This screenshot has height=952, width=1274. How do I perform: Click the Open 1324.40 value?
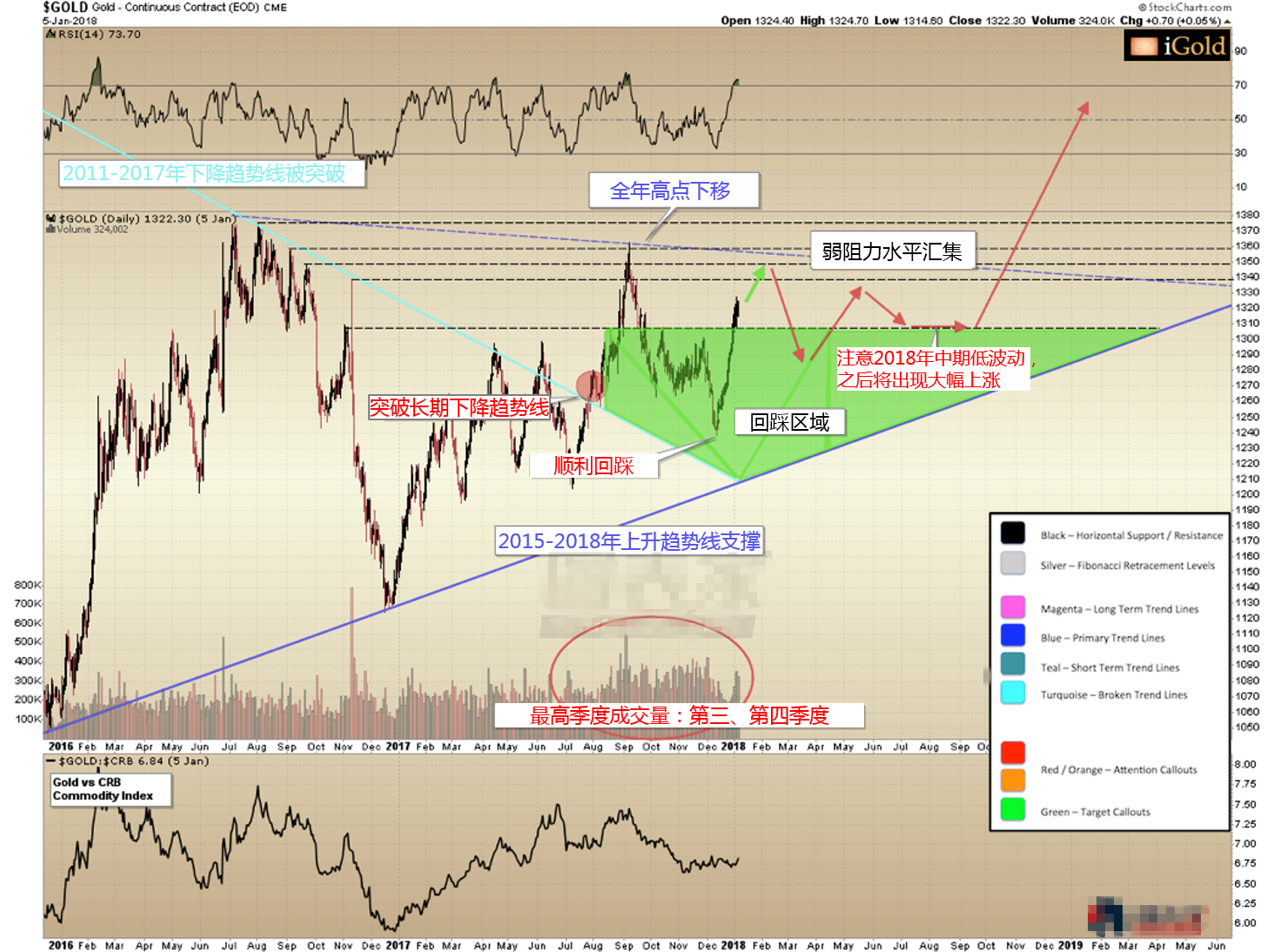pos(757,21)
